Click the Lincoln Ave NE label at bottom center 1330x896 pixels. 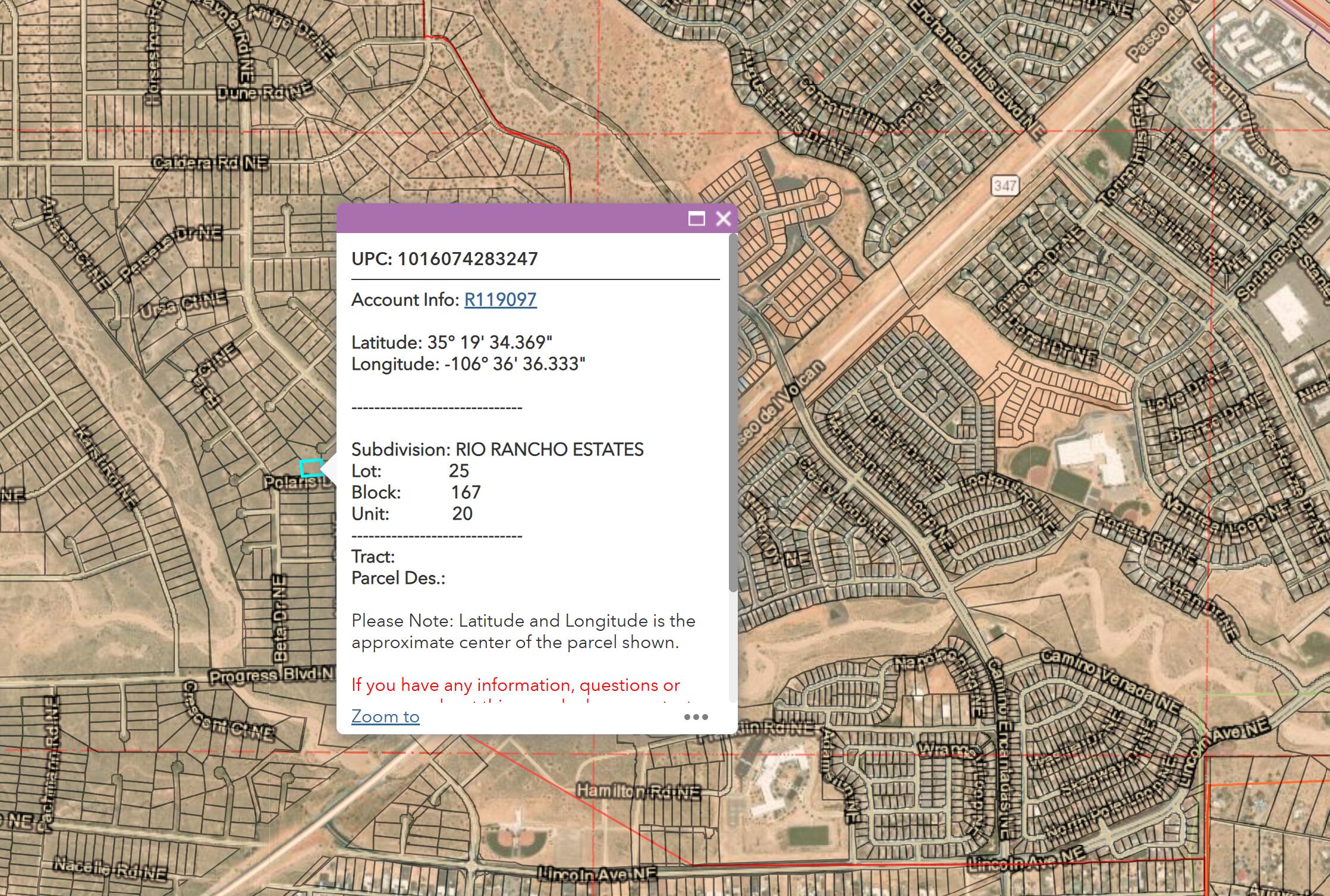598,873
